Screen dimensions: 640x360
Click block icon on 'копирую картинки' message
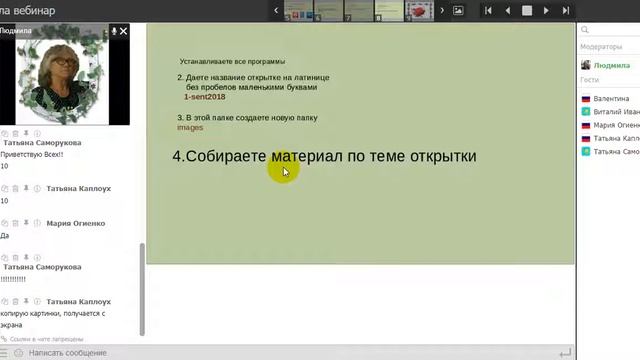(5, 302)
